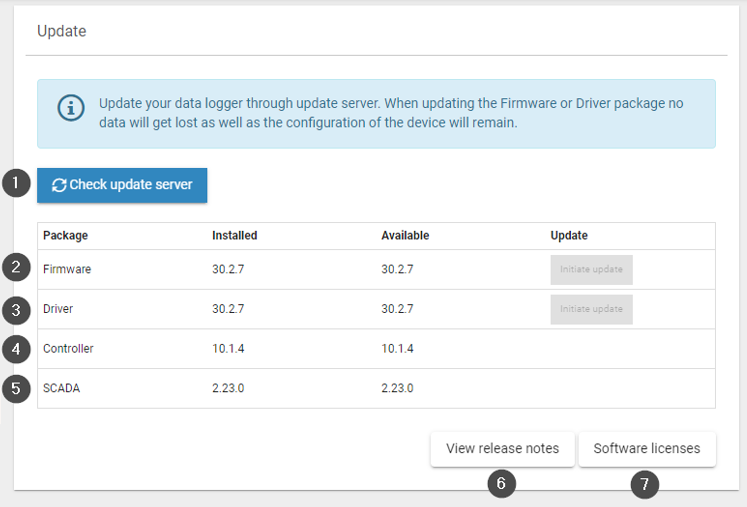The image size is (747, 507).
Task: Click callout number 4 beside Controller
Action: point(16,349)
